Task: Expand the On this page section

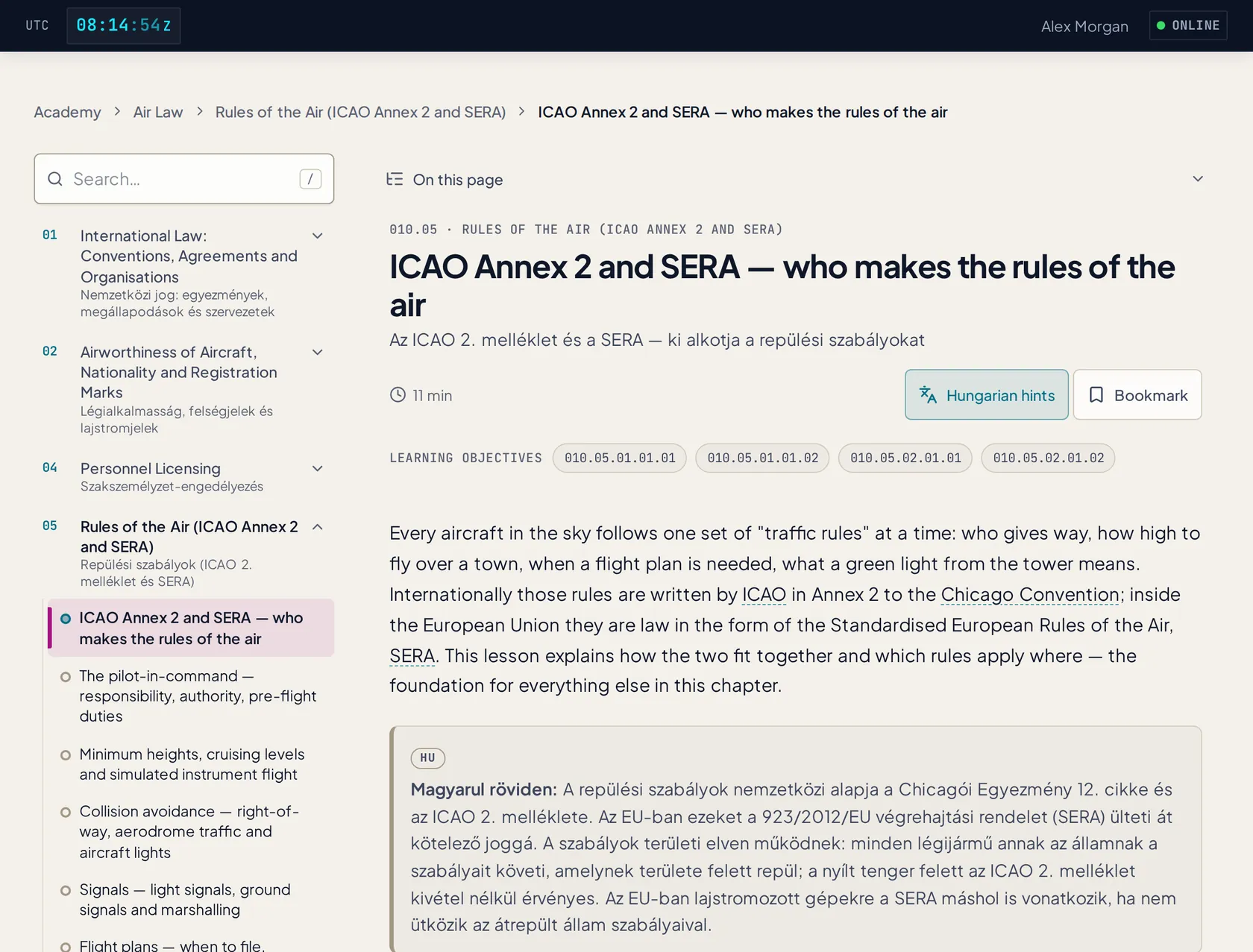Action: coord(795,179)
